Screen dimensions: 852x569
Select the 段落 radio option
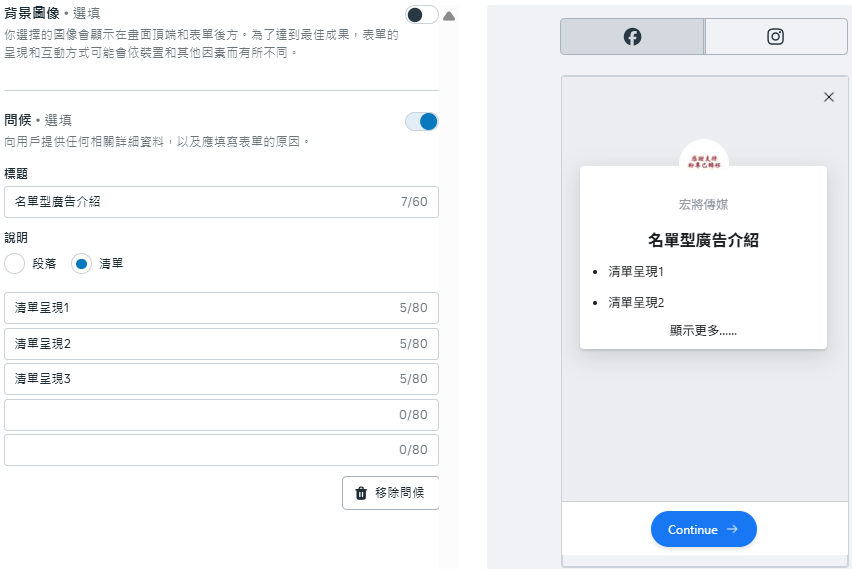(x=15, y=264)
